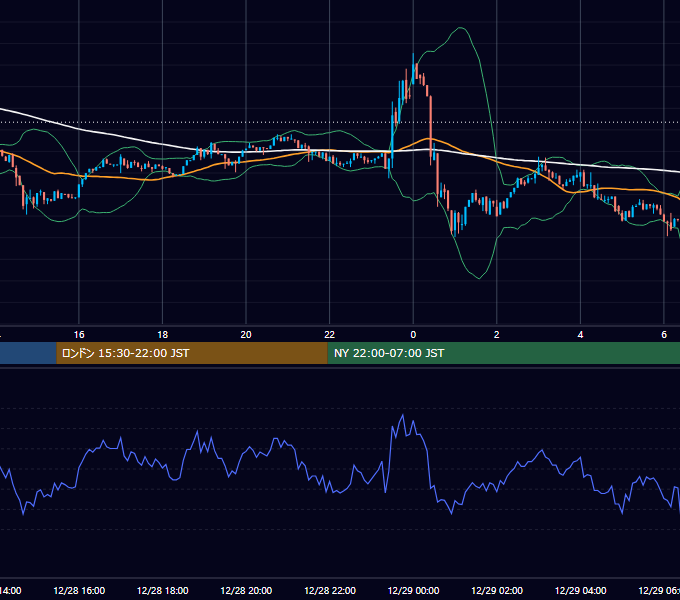Click the 12/28 22:00 date label
The image size is (680, 600).
pyautogui.click(x=330, y=591)
